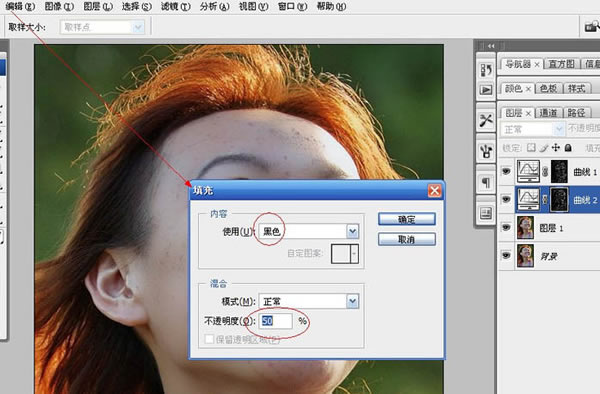Click the lock position move icon
Viewport: 600px width, 394px height.
556,148
